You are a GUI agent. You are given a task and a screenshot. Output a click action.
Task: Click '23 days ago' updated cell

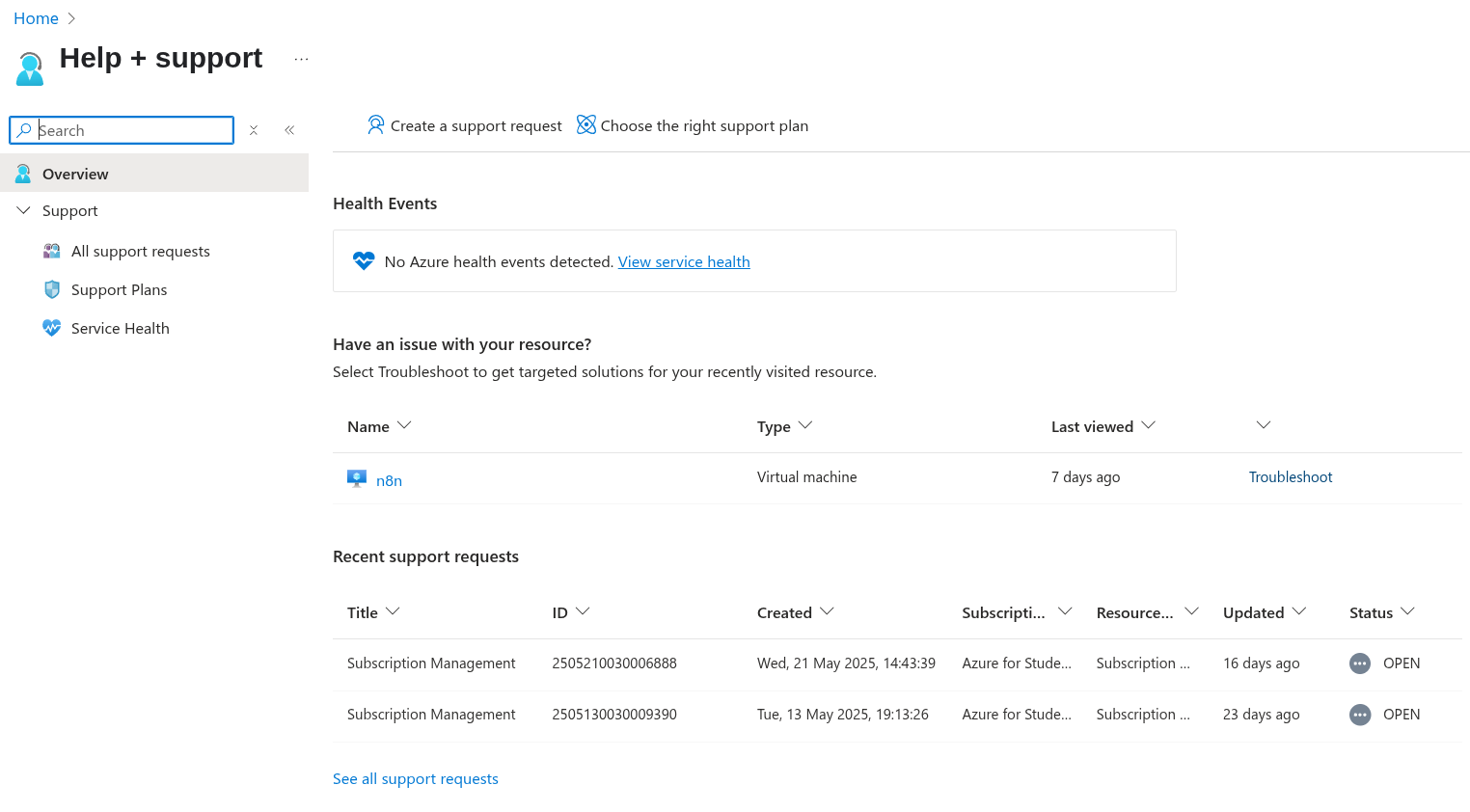coord(1262,715)
